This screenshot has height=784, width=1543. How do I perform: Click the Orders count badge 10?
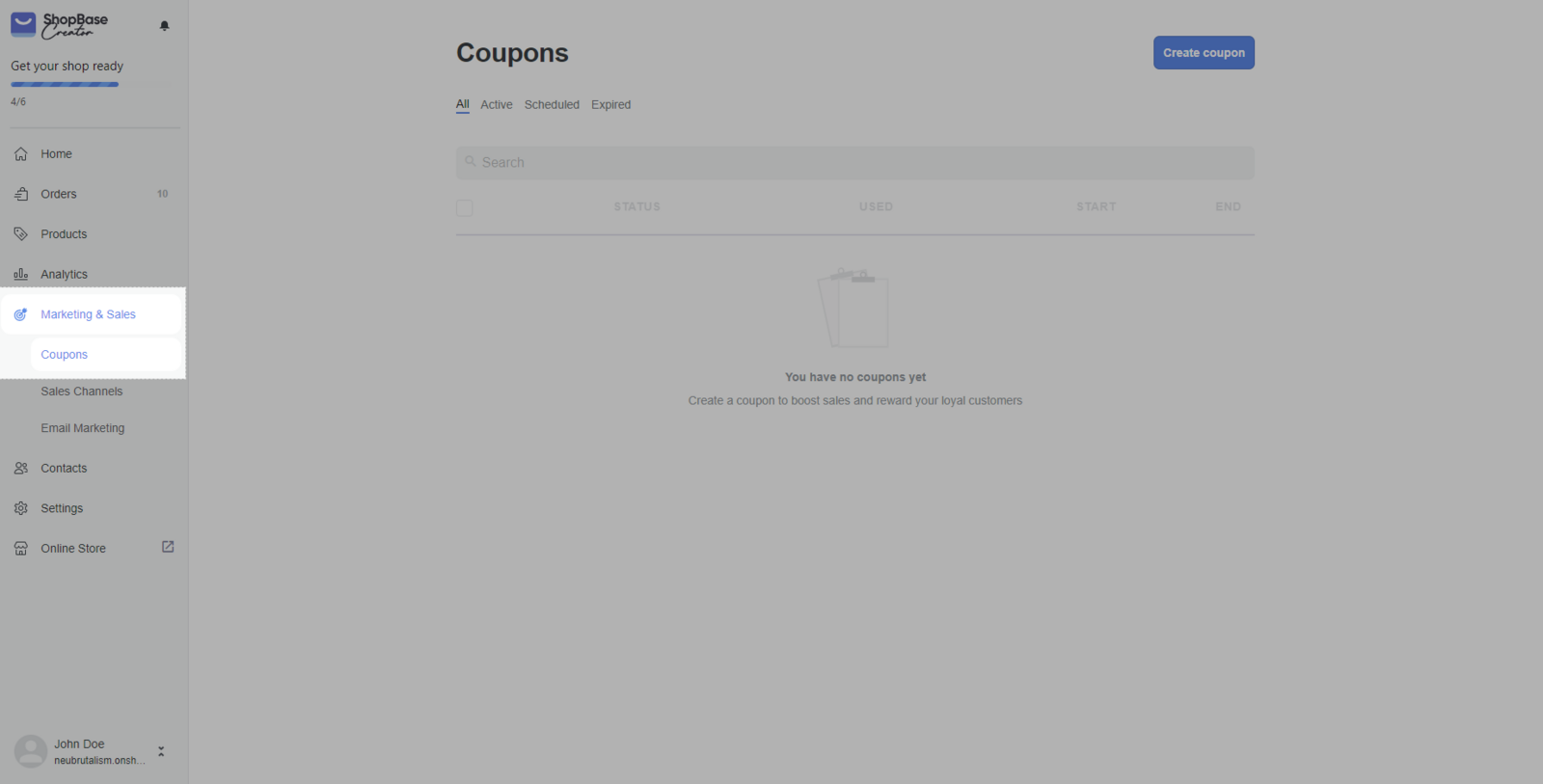coord(163,194)
